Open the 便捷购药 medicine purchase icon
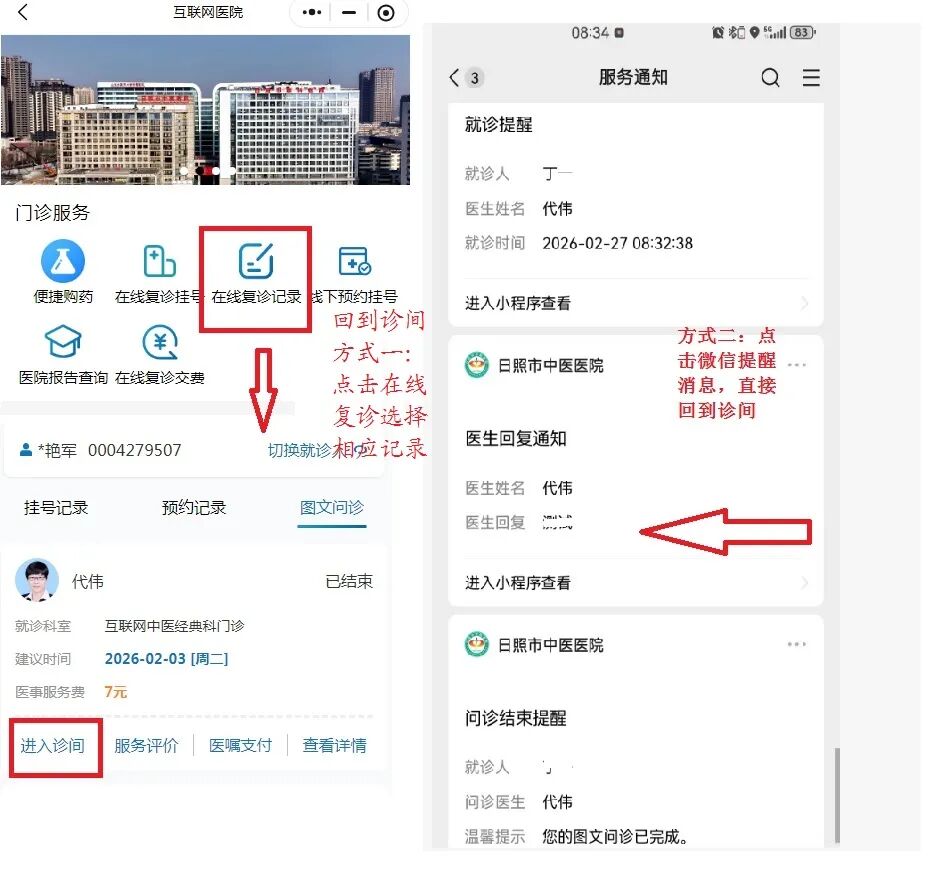The height and width of the screenshot is (885, 936). pyautogui.click(x=62, y=262)
